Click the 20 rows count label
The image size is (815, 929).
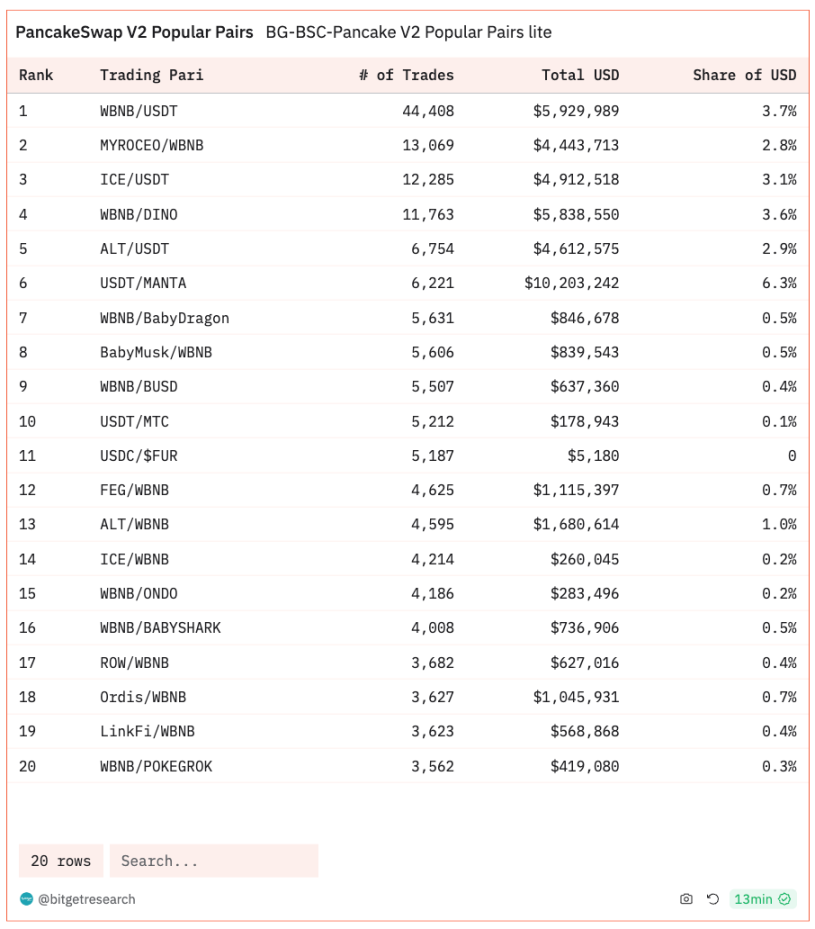pyautogui.click(x=61, y=860)
